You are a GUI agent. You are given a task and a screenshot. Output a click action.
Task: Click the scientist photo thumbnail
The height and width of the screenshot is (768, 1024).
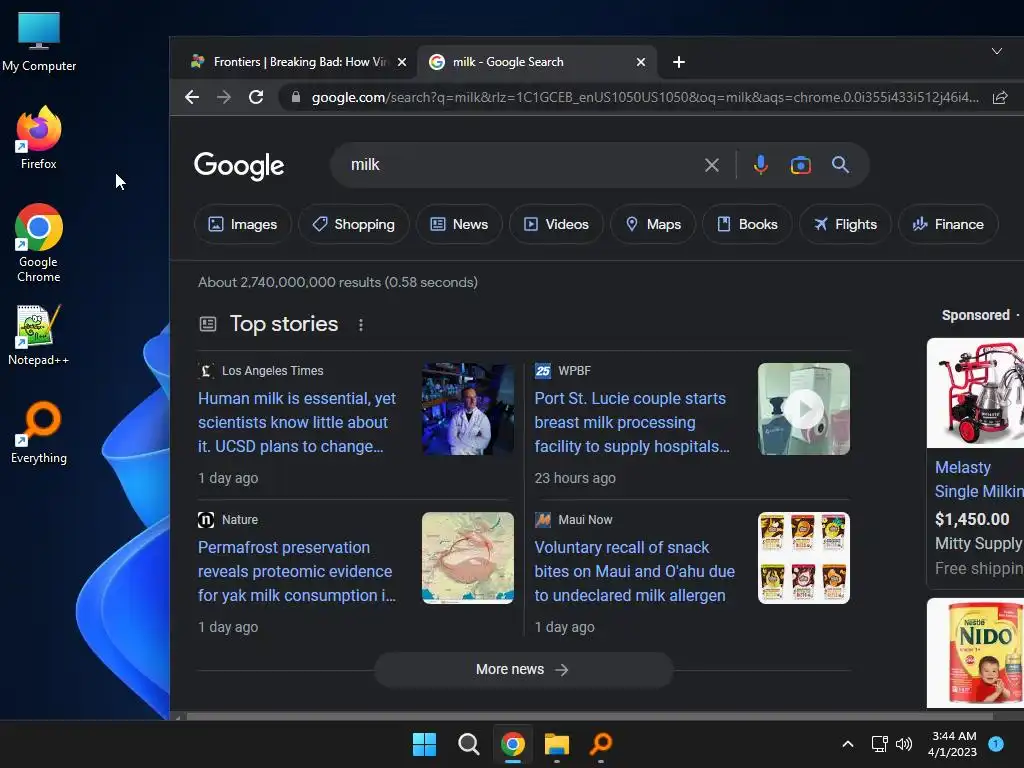pyautogui.click(x=468, y=409)
